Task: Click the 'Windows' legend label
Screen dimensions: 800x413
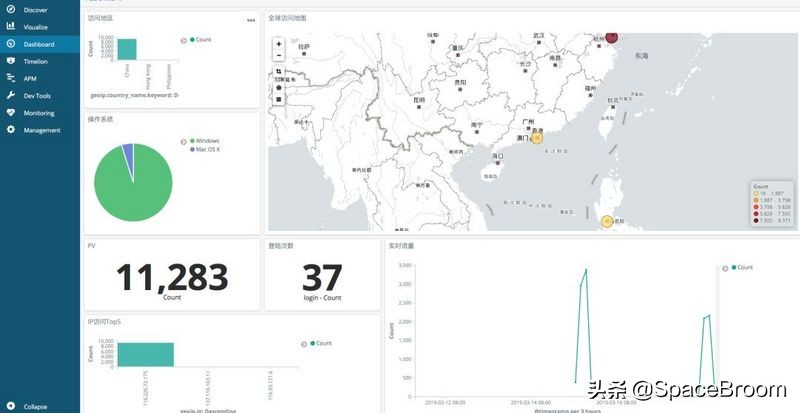Action: tap(208, 140)
